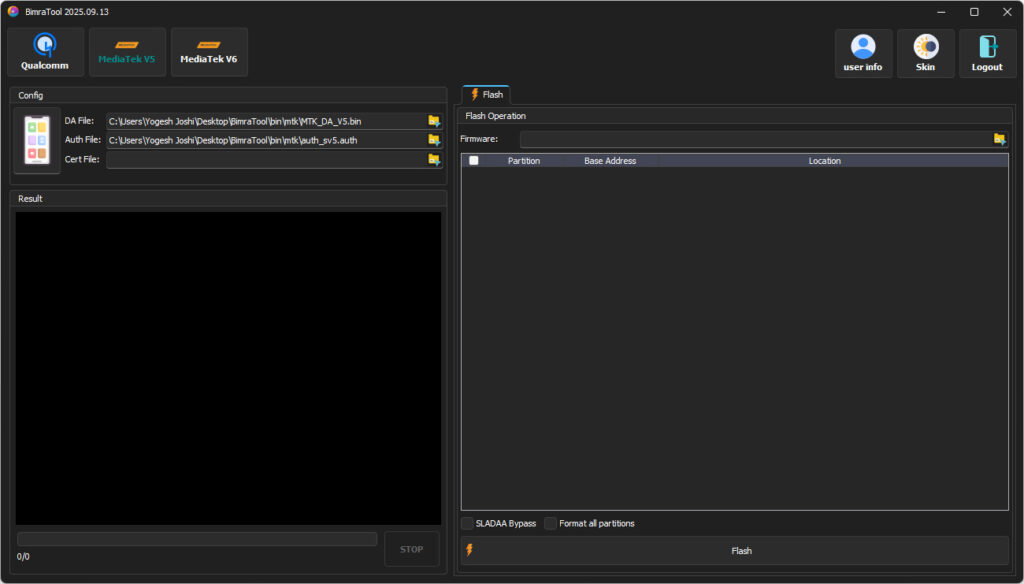Click the Location column header
1024x584 pixels.
(x=824, y=160)
